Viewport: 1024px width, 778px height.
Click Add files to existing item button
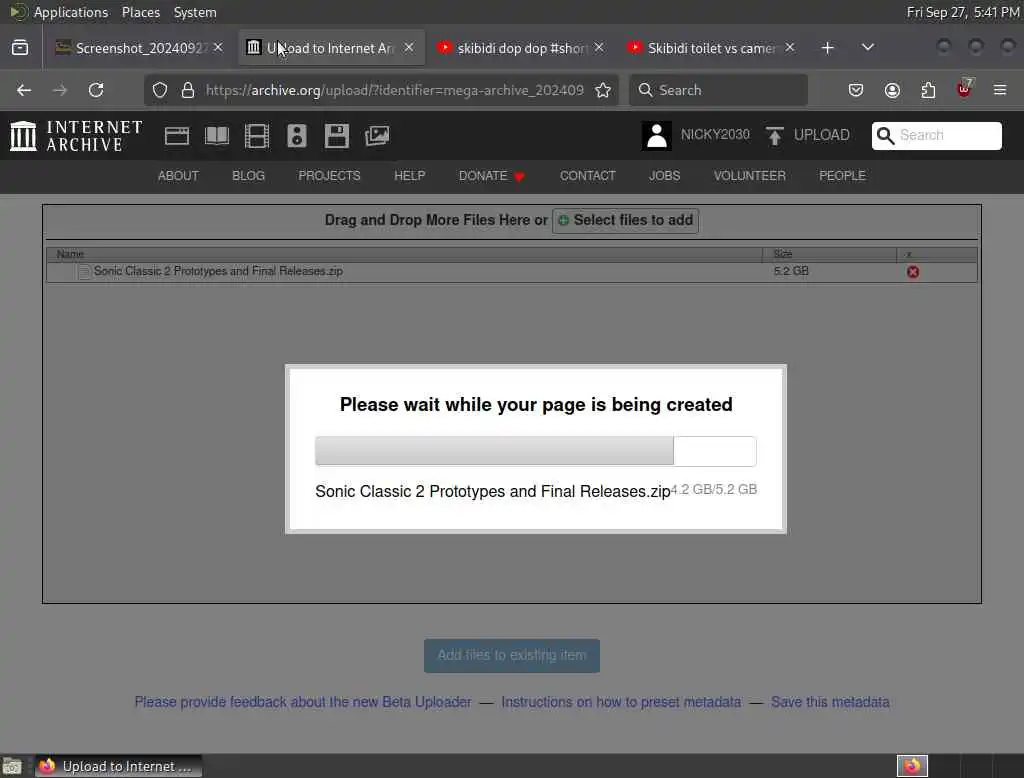(512, 655)
